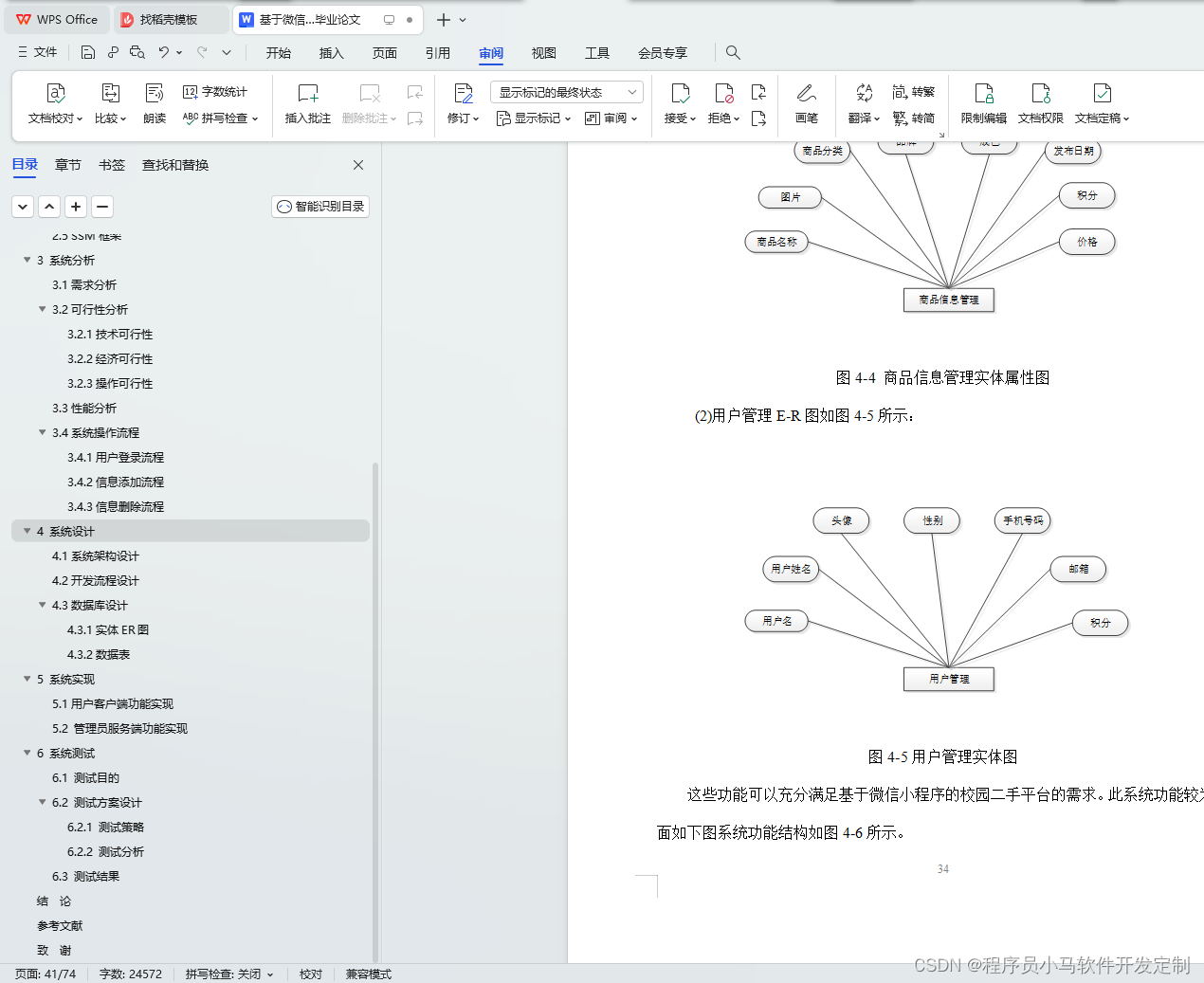Click the search magnifier icon in menu bar
This screenshot has height=983, width=1204.
pyautogui.click(x=733, y=52)
